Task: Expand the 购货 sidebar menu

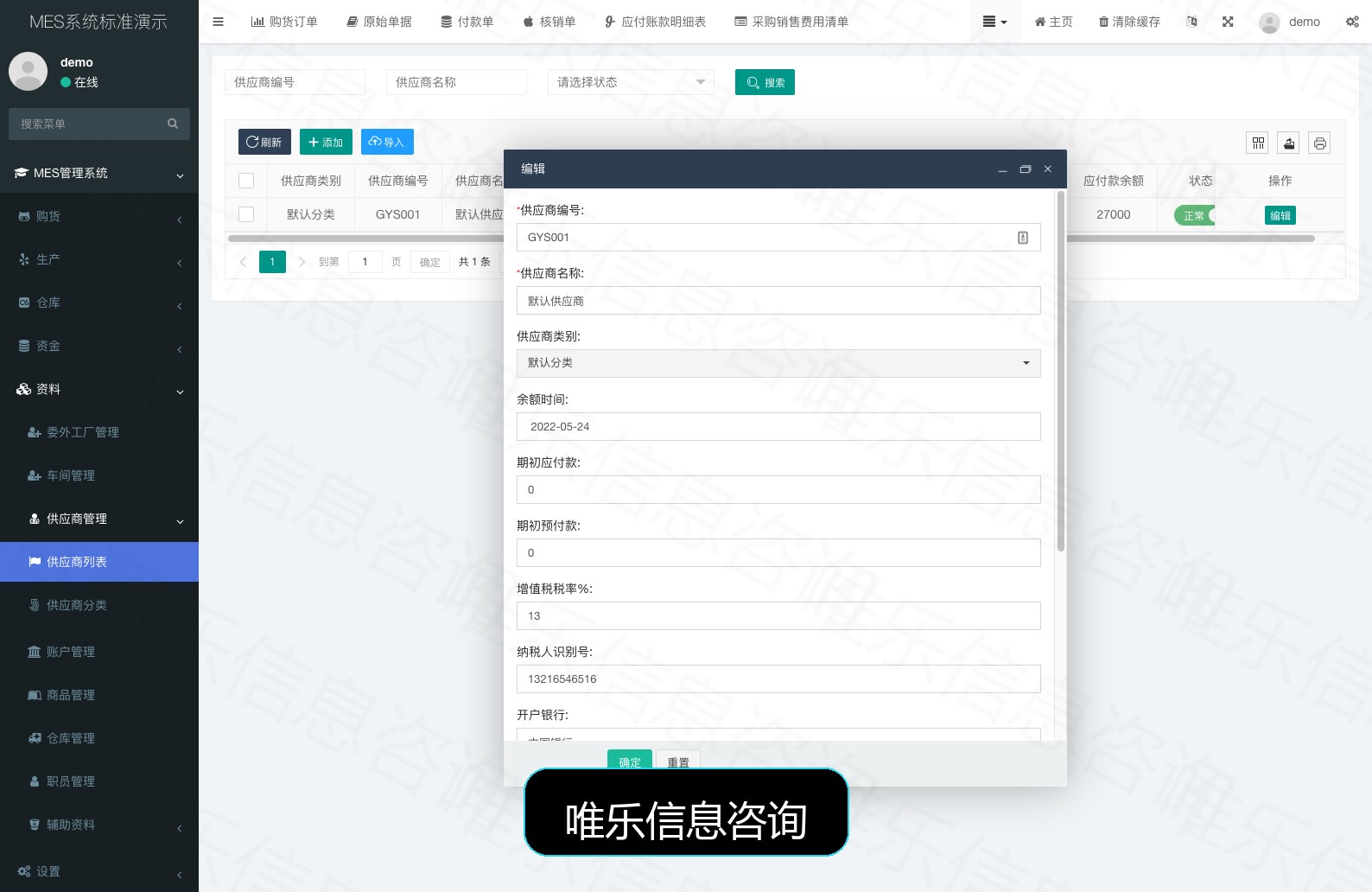Action: click(x=99, y=216)
